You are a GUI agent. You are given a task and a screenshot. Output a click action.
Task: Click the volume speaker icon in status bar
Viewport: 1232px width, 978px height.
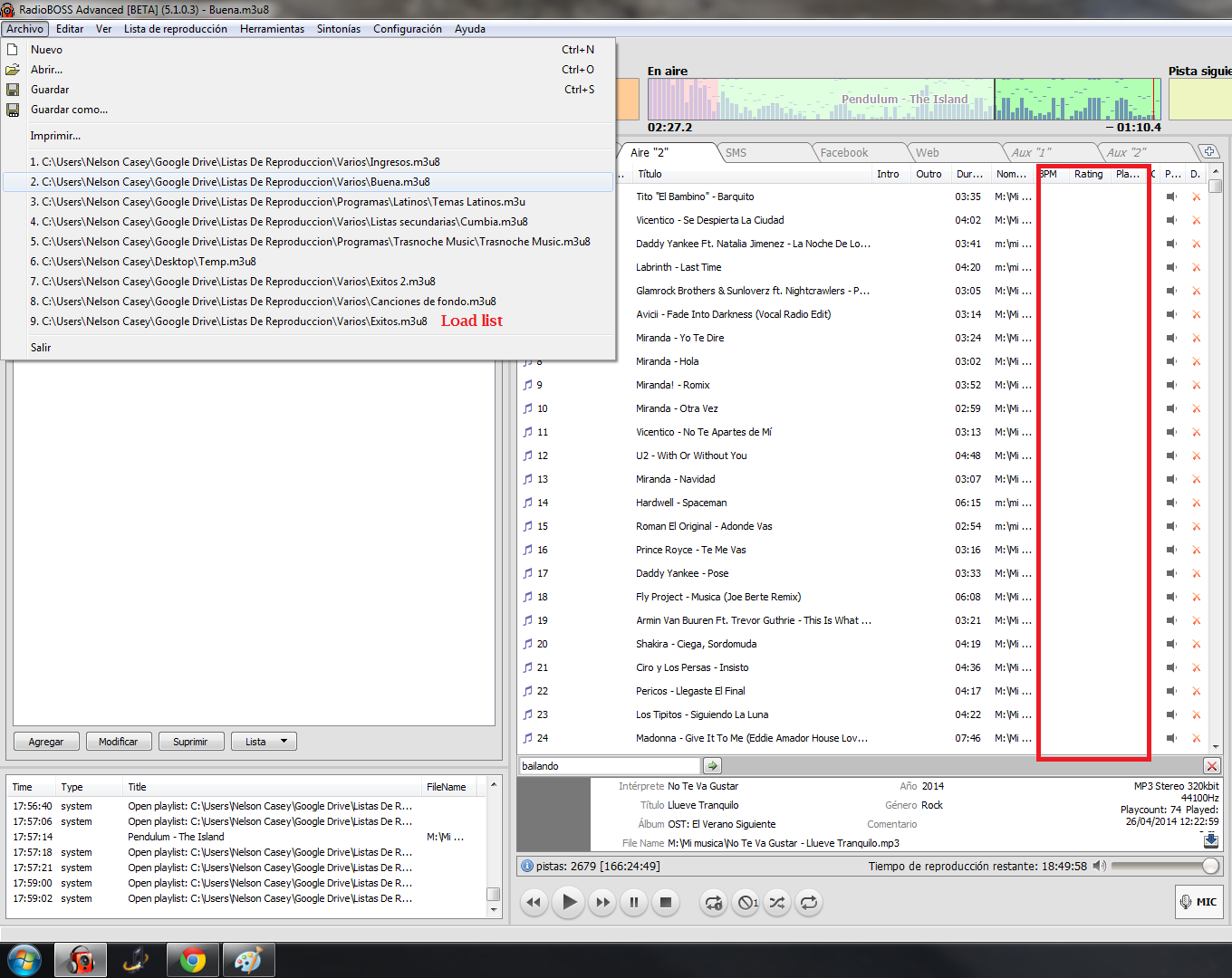(x=1099, y=867)
